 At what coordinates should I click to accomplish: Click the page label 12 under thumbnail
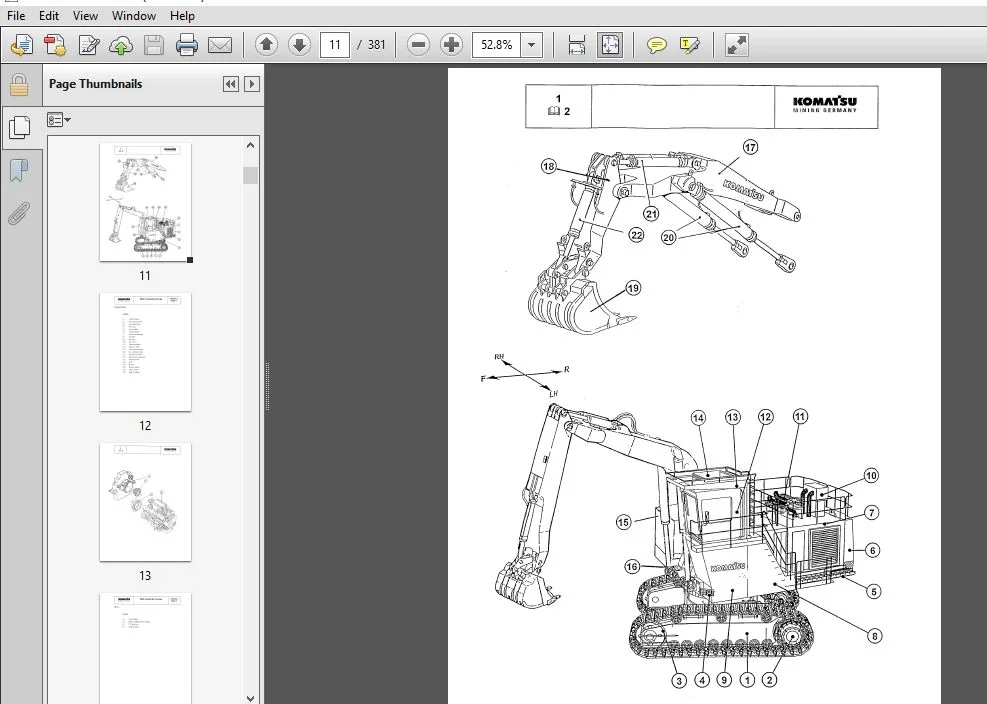tap(145, 426)
